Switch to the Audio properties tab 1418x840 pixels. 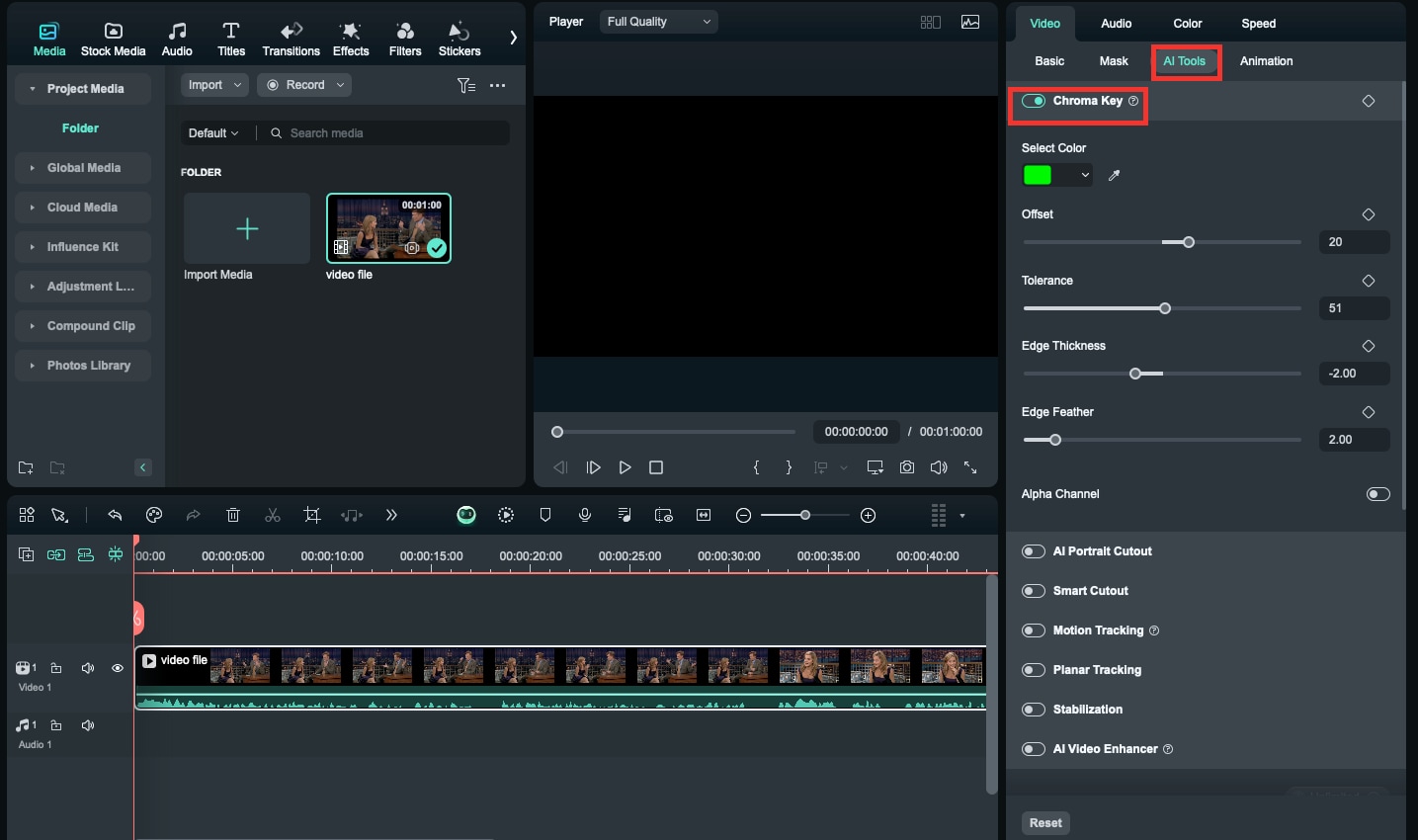[1116, 24]
